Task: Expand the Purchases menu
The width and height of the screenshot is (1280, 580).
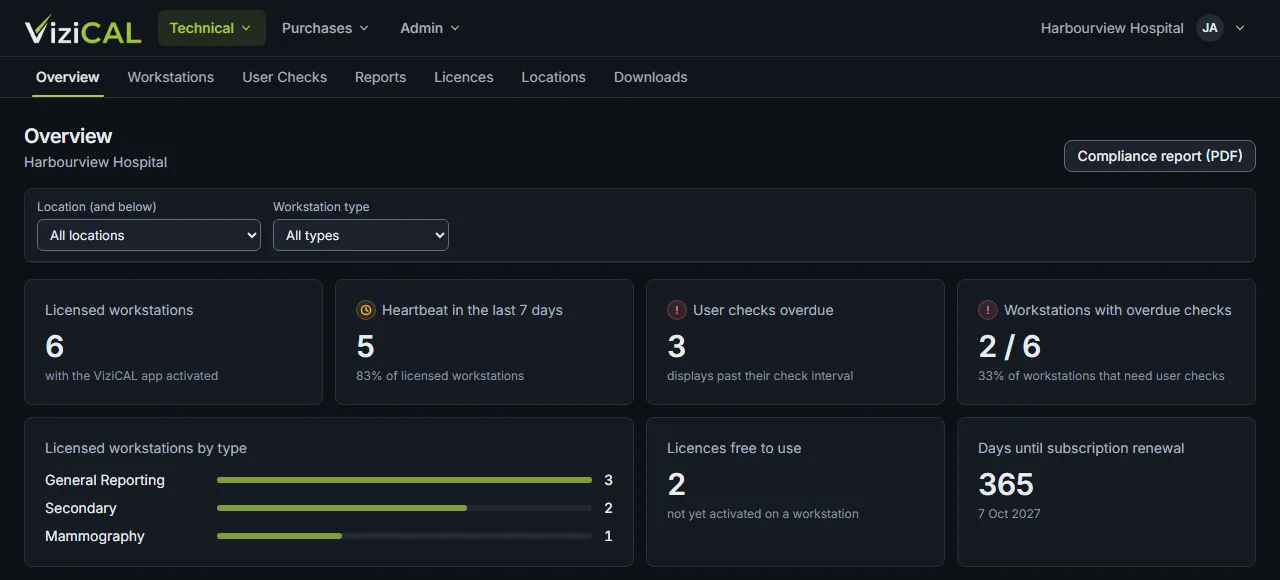Action: [325, 28]
